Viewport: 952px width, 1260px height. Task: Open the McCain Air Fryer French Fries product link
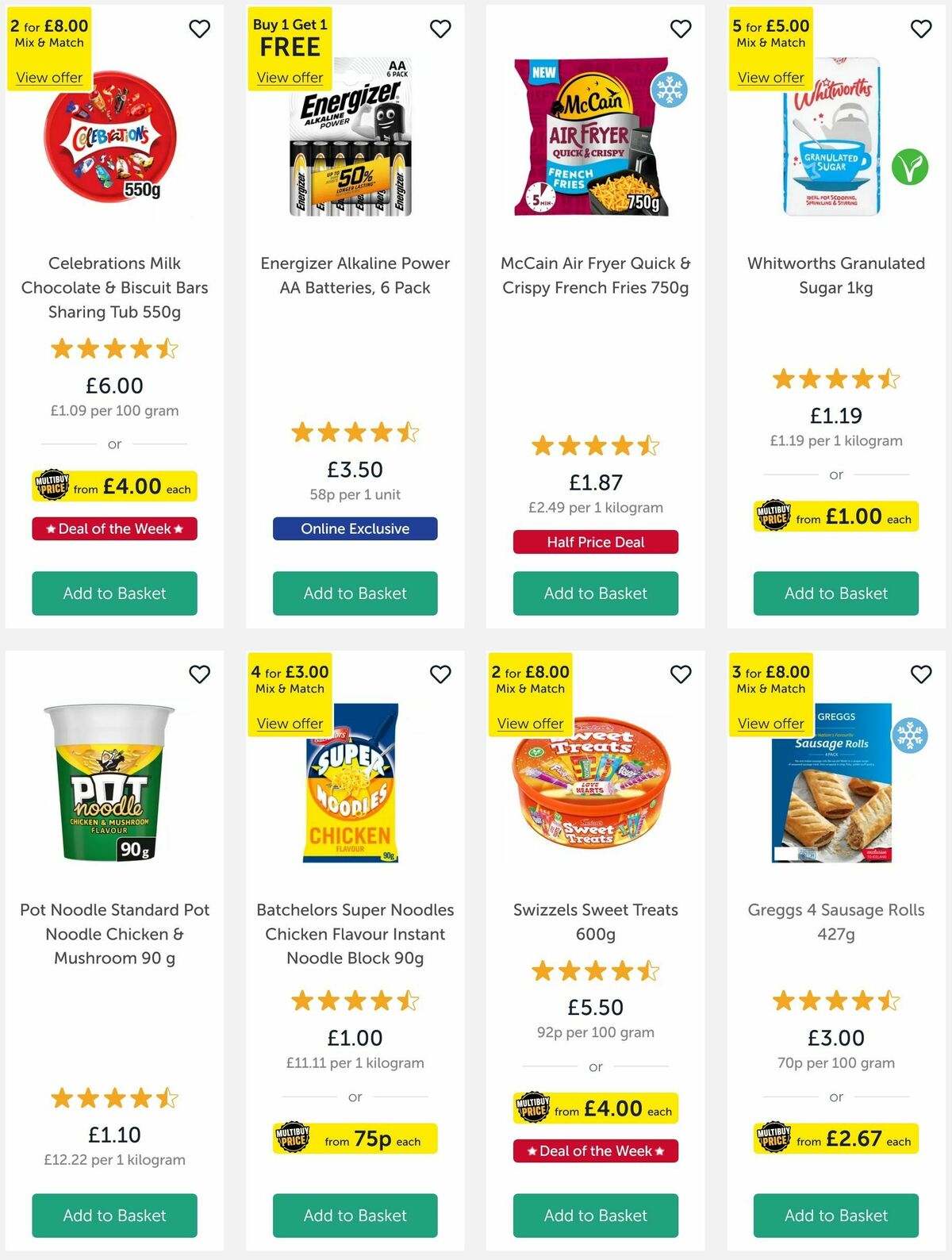(595, 275)
